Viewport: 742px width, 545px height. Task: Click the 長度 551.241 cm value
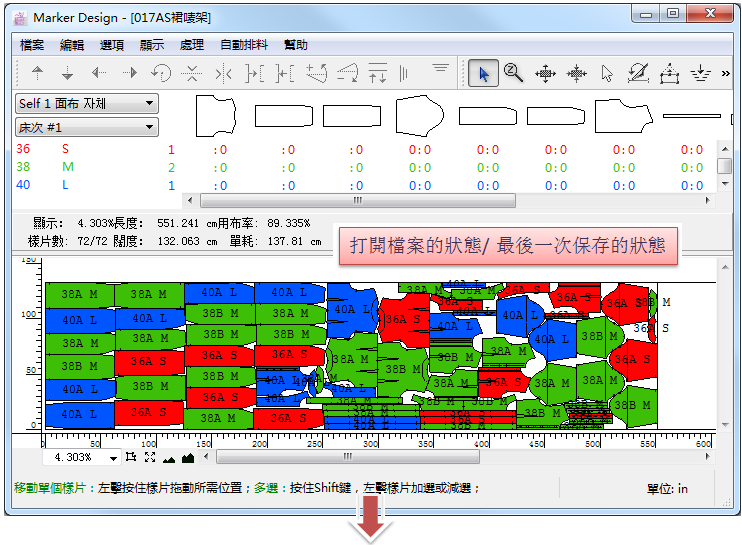coord(187,223)
